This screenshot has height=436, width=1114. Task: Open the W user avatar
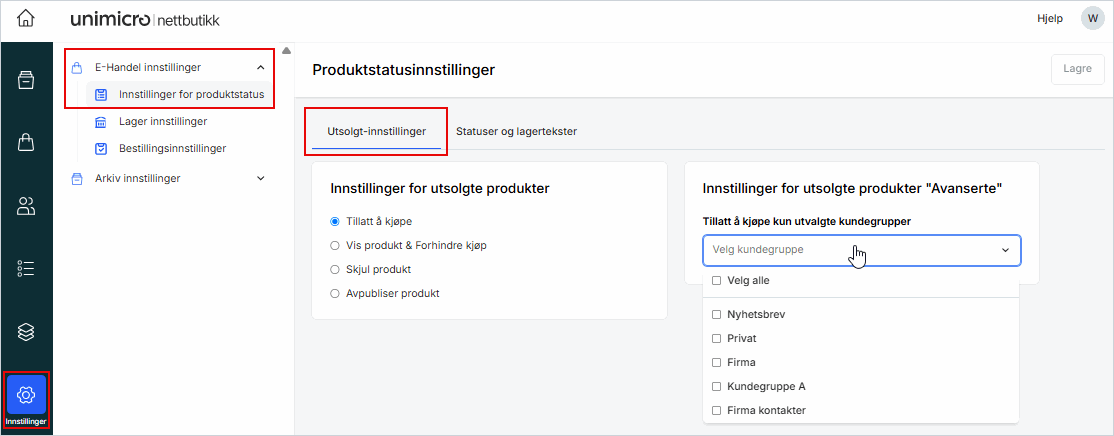coord(1092,19)
